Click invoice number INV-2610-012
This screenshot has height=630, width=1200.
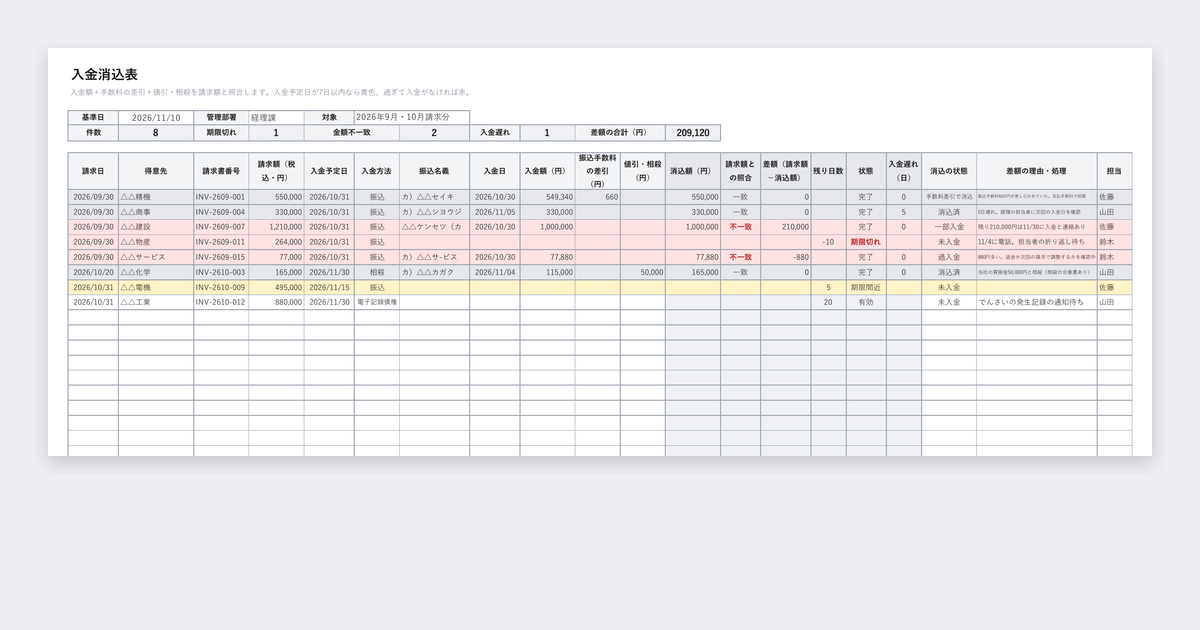coord(221,302)
